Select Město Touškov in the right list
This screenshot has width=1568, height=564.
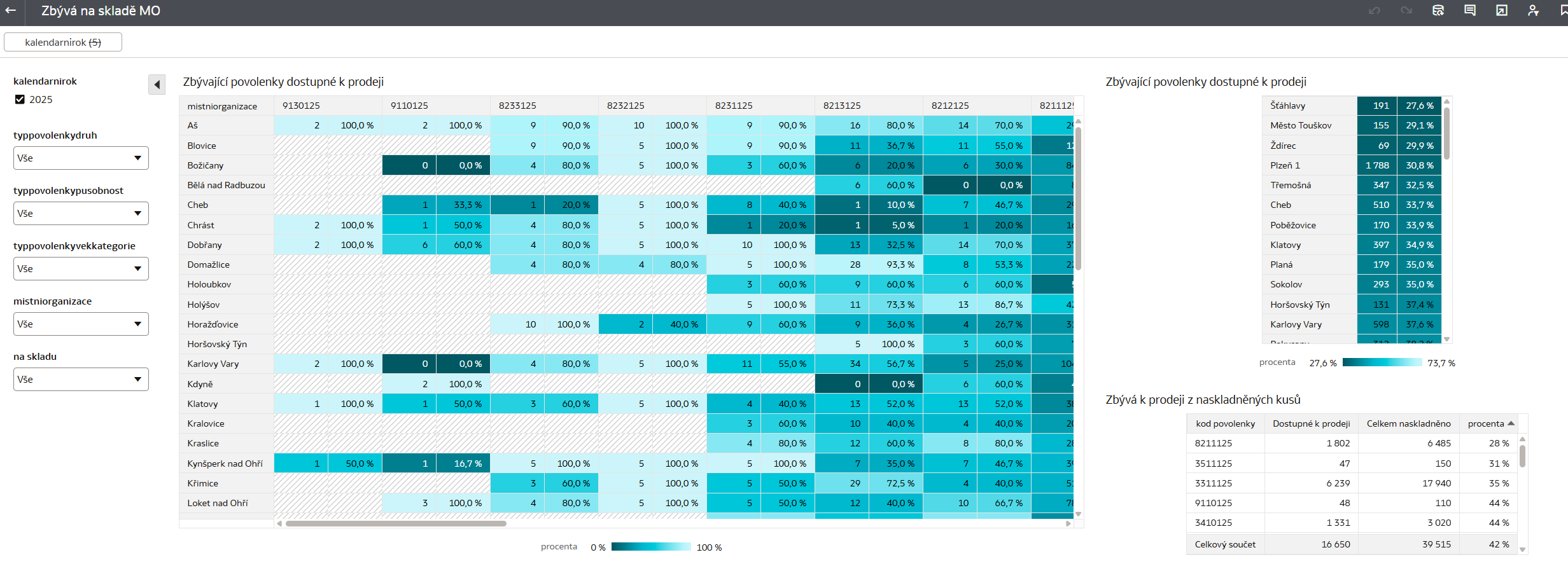1310,125
